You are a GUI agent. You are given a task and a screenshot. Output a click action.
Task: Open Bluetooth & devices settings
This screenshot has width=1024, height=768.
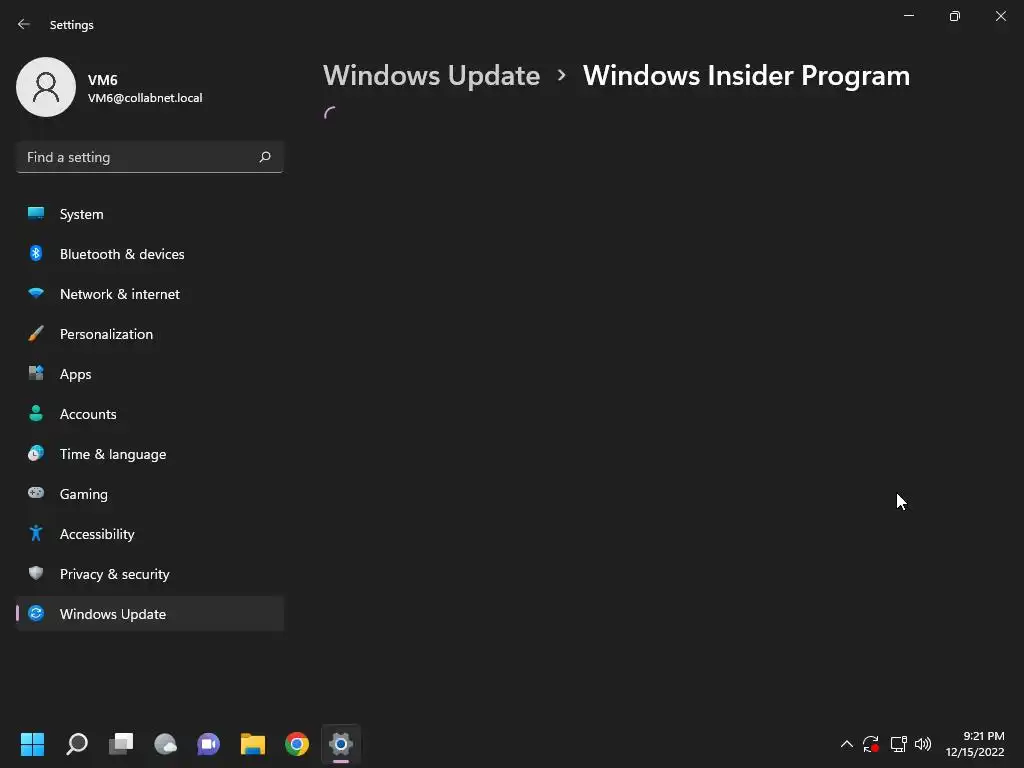[x=150, y=254]
